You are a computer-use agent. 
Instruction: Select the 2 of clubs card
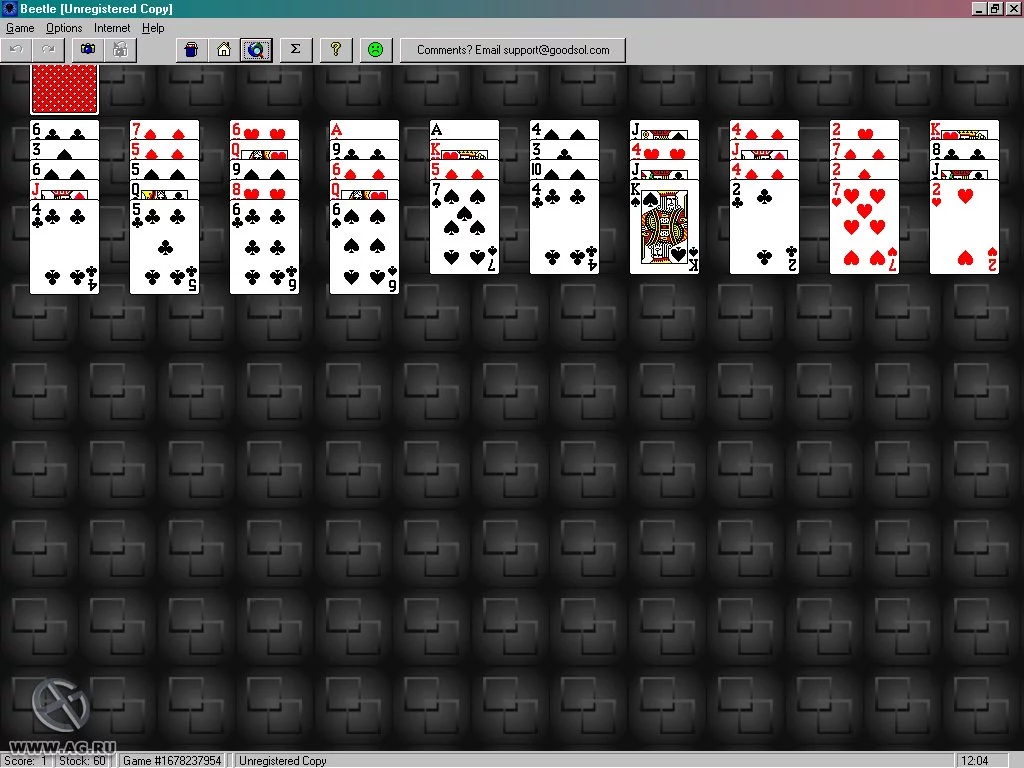[x=764, y=227]
